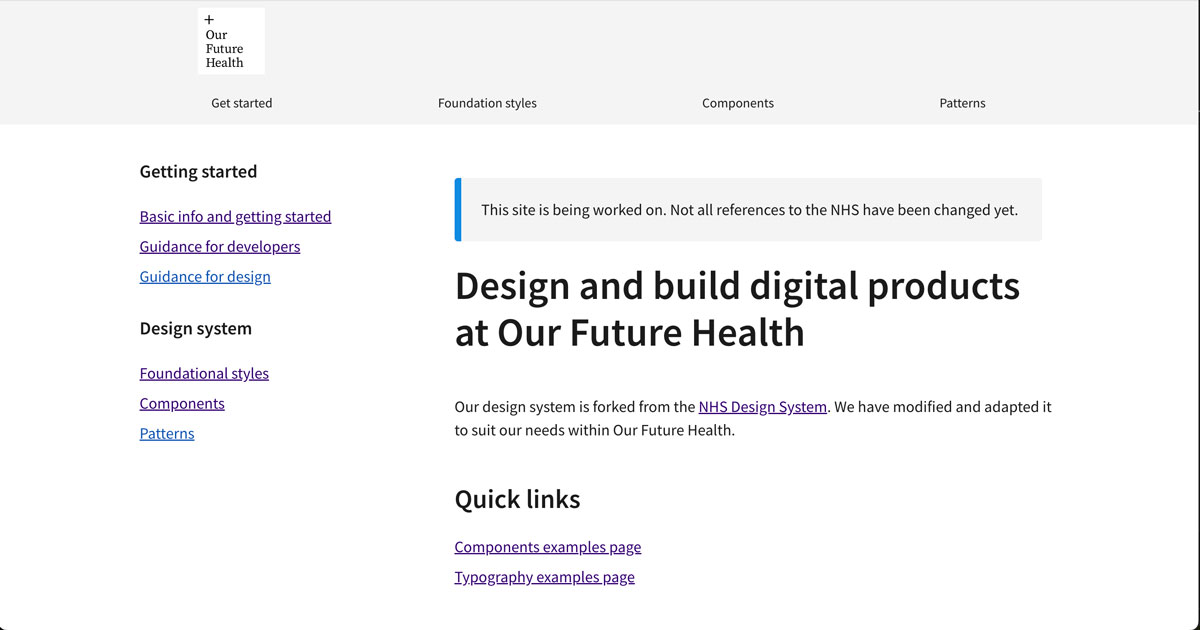Click the Getting started sidebar heading

click(198, 172)
